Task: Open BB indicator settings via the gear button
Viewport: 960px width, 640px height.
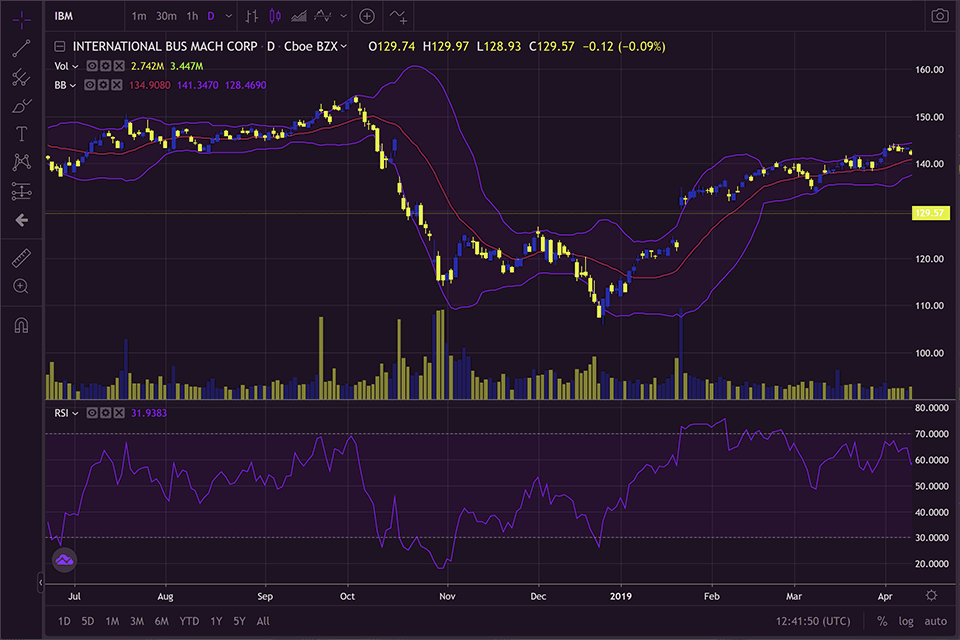Action: click(x=104, y=85)
